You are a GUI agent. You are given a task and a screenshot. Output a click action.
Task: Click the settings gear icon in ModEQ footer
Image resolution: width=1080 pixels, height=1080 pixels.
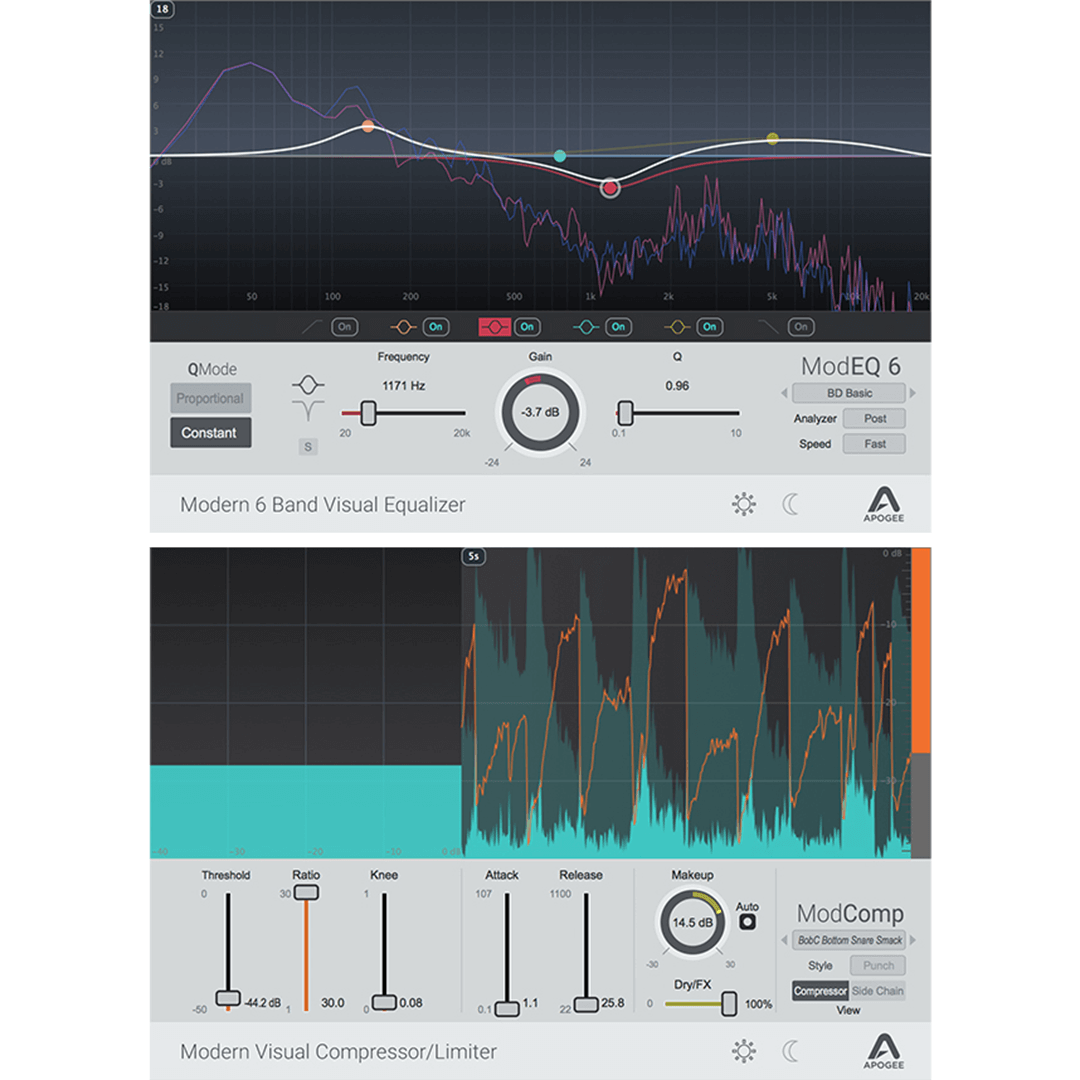pos(744,504)
